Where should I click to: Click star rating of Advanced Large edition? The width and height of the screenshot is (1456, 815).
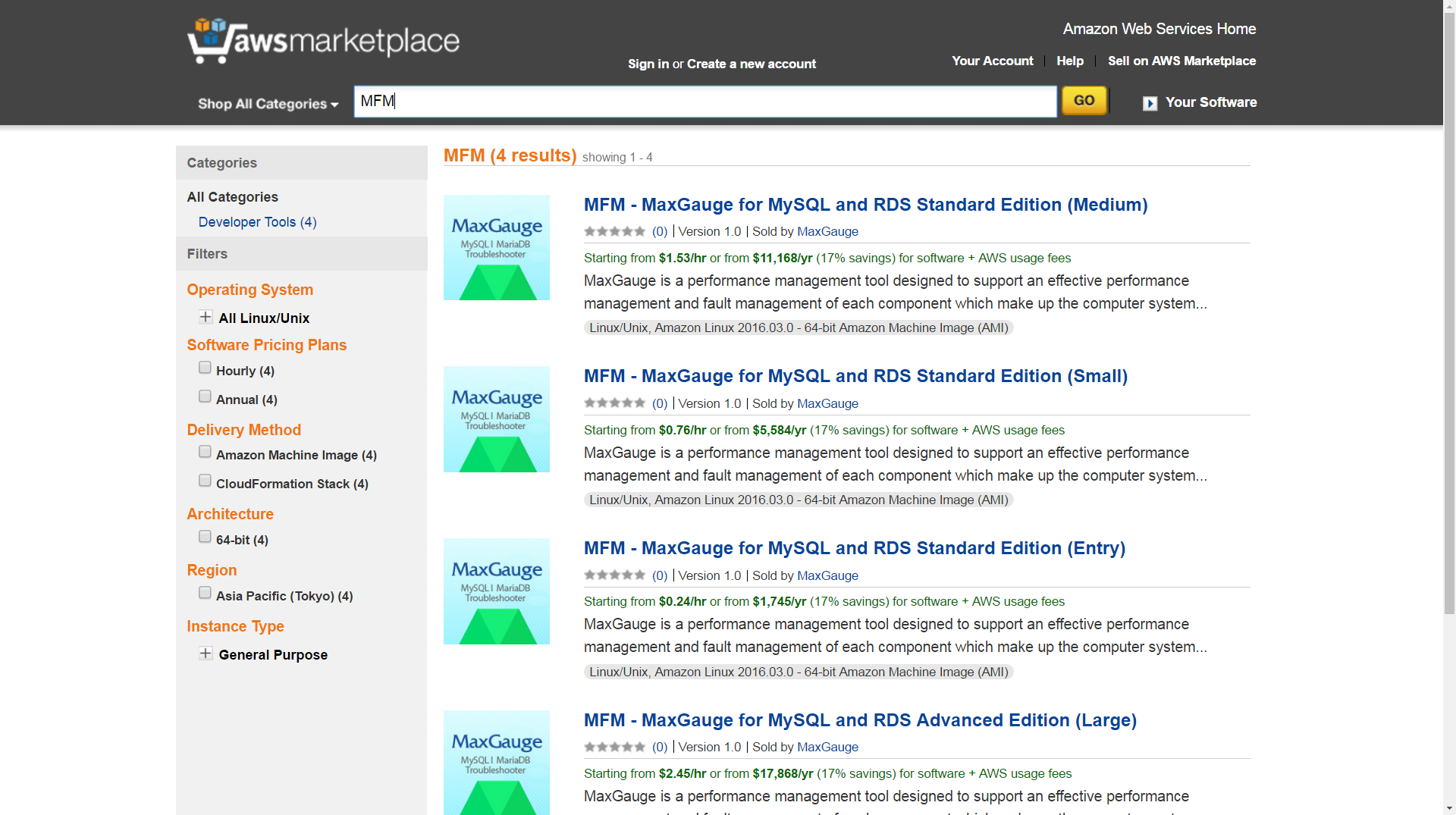coord(614,747)
